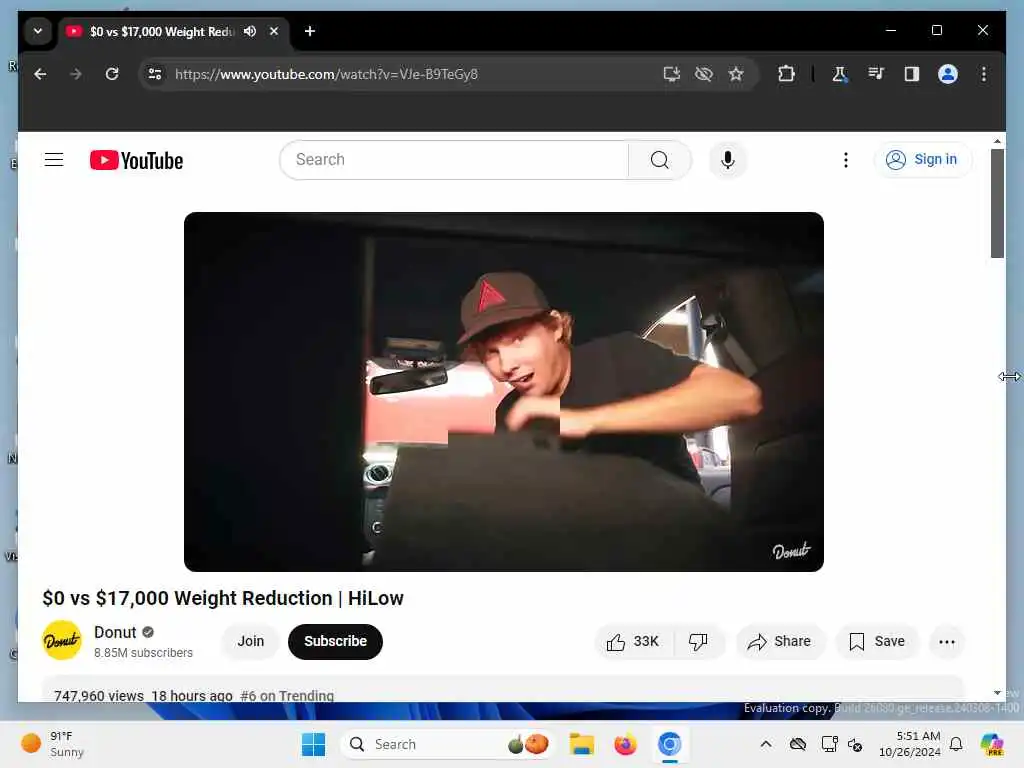1024x768 pixels.
Task: Show hidden system tray icons
Action: pyautogui.click(x=766, y=744)
